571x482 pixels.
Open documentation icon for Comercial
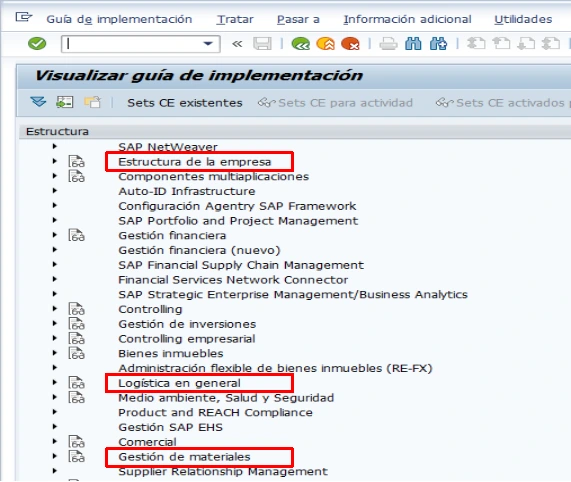(76, 442)
